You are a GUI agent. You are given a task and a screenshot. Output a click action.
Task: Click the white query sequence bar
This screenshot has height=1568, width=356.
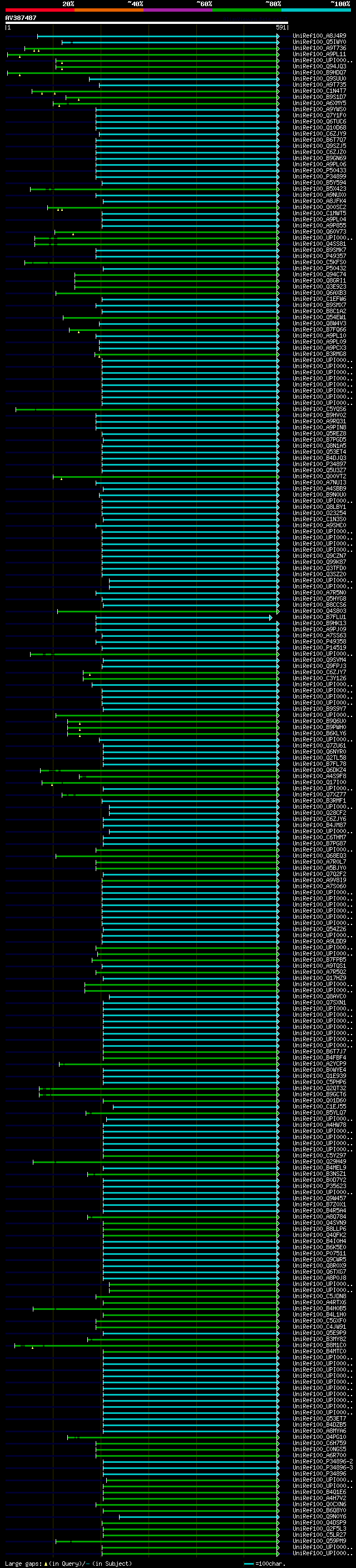(147, 22)
